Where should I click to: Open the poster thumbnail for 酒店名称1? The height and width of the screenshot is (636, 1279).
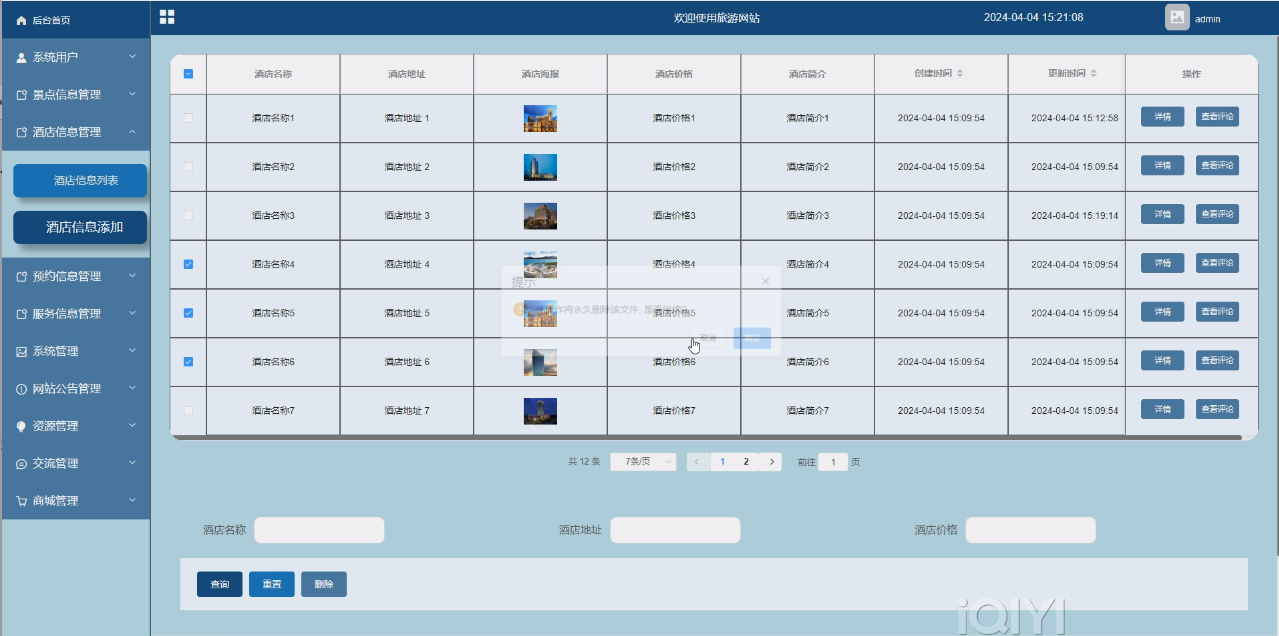[540, 119]
